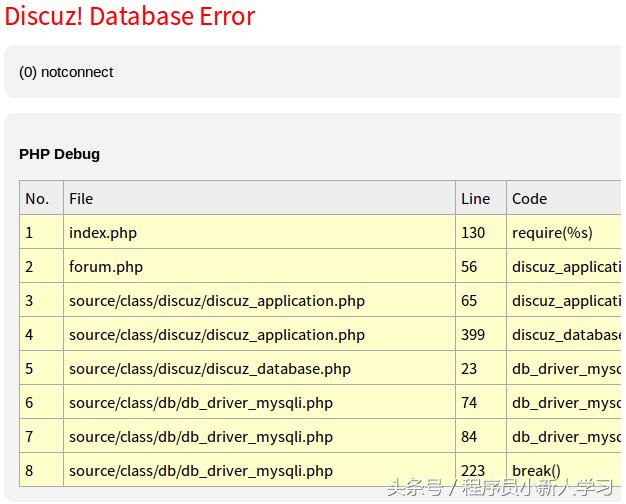Click line number 130 cell
Image resolution: width=626 pixels, height=504 pixels.
coord(473,232)
